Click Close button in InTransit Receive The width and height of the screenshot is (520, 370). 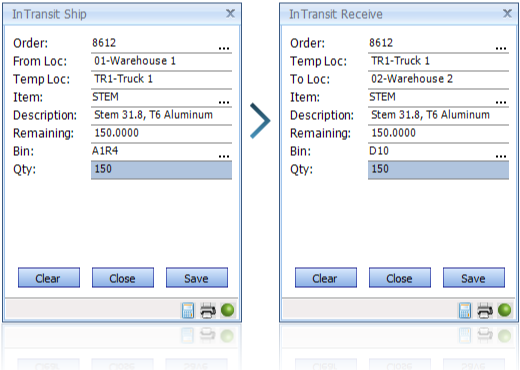400,278
